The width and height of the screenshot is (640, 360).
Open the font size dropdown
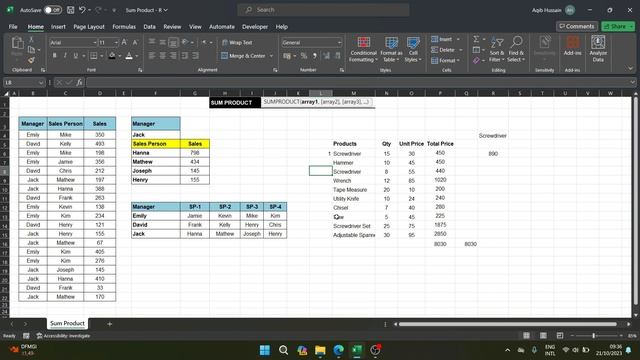click(x=116, y=42)
